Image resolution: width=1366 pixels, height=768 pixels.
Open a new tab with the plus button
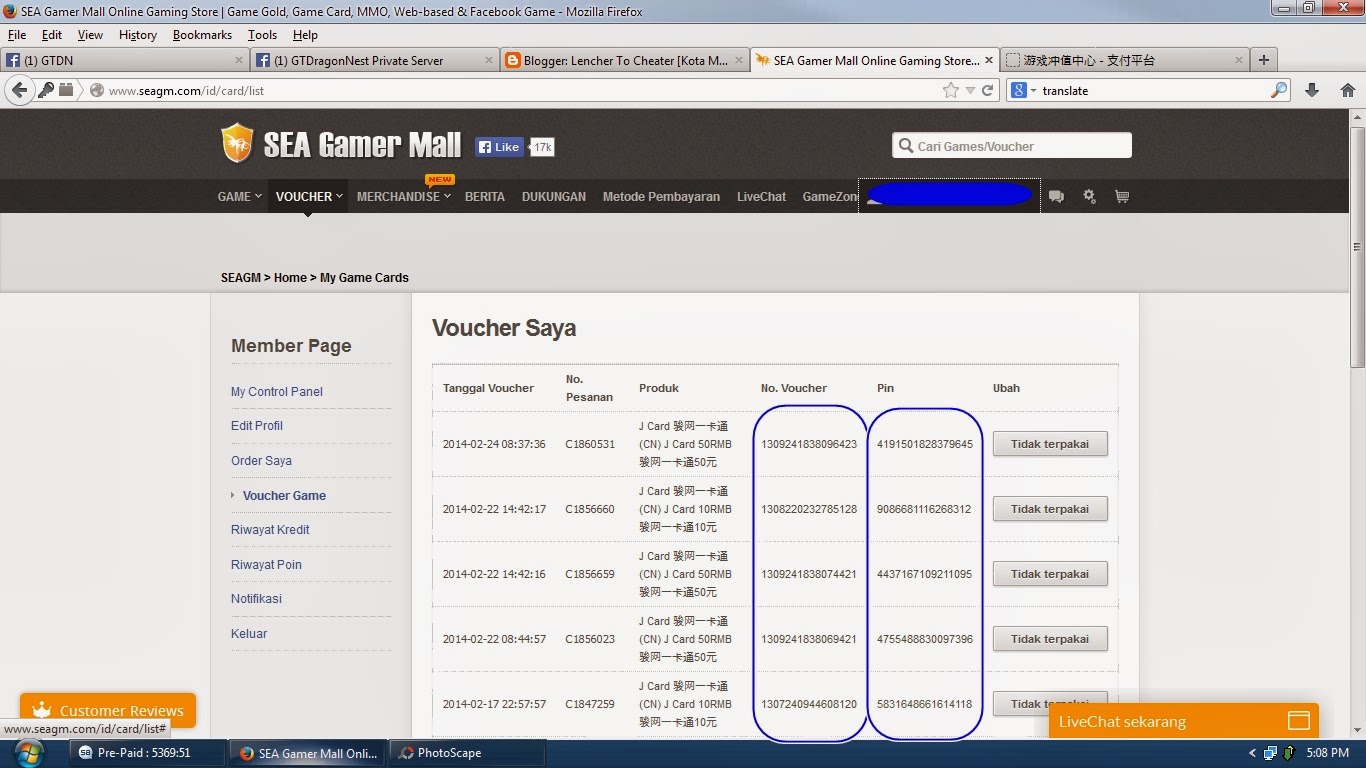[1264, 60]
